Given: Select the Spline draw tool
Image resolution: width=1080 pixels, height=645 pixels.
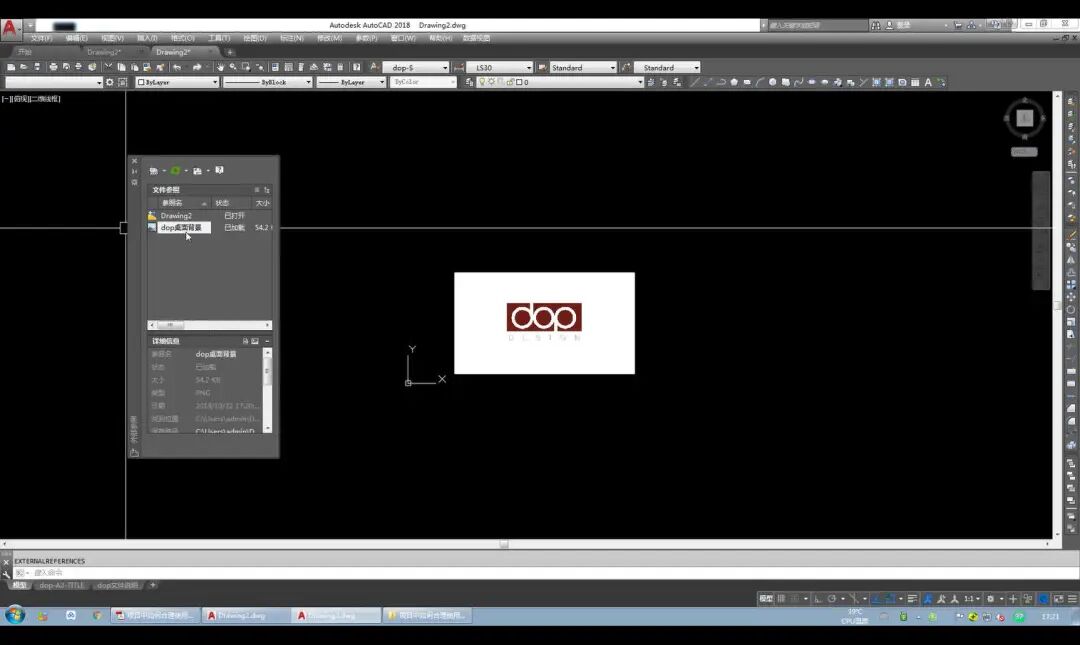Looking at the screenshot, I should [799, 82].
